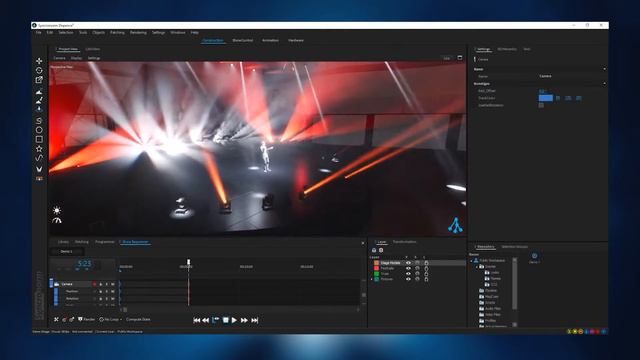Click the crossed-tools icon in sequencer footer
The image size is (640, 360).
56,320
